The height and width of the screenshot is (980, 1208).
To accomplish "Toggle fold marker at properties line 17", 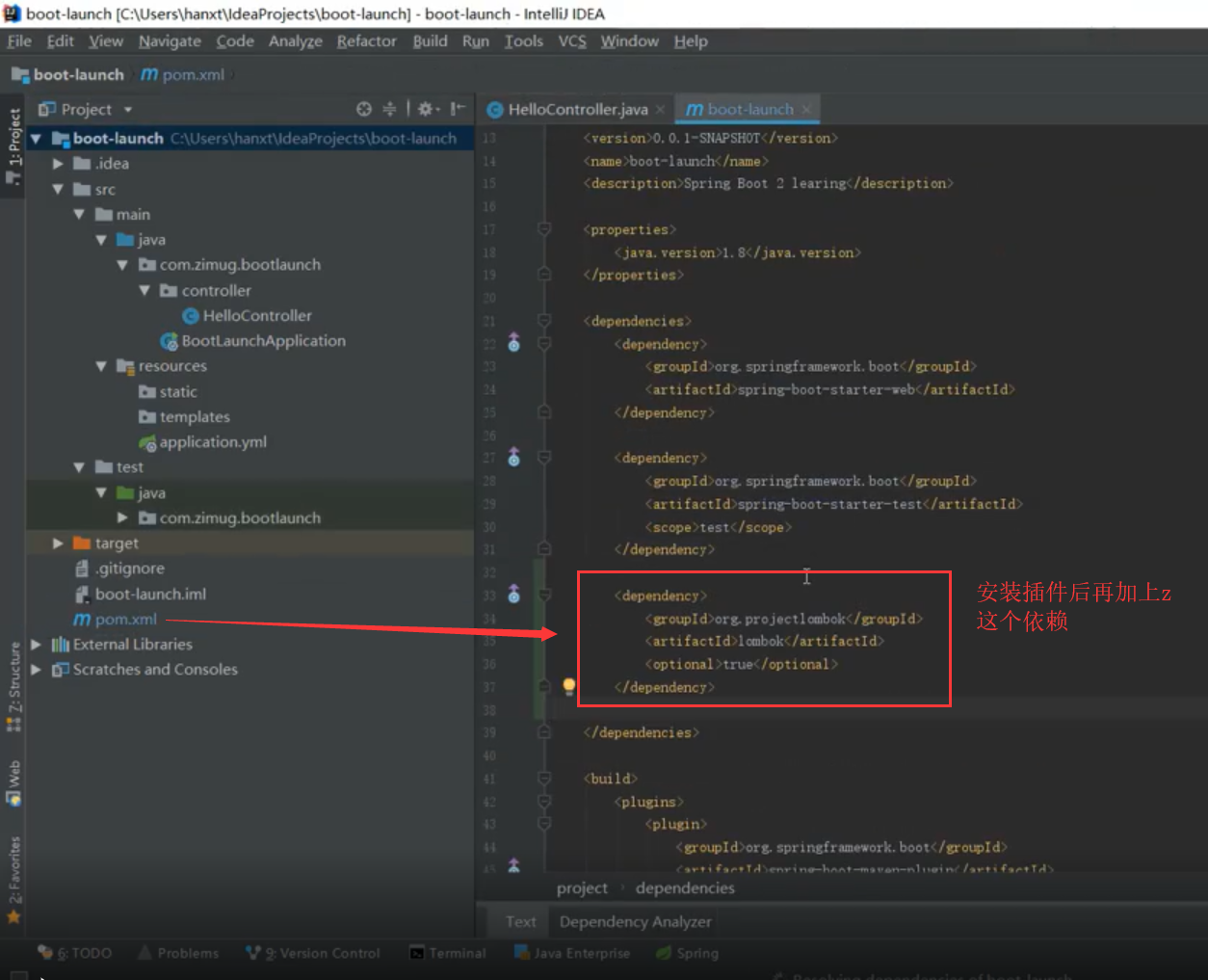I will (x=544, y=229).
